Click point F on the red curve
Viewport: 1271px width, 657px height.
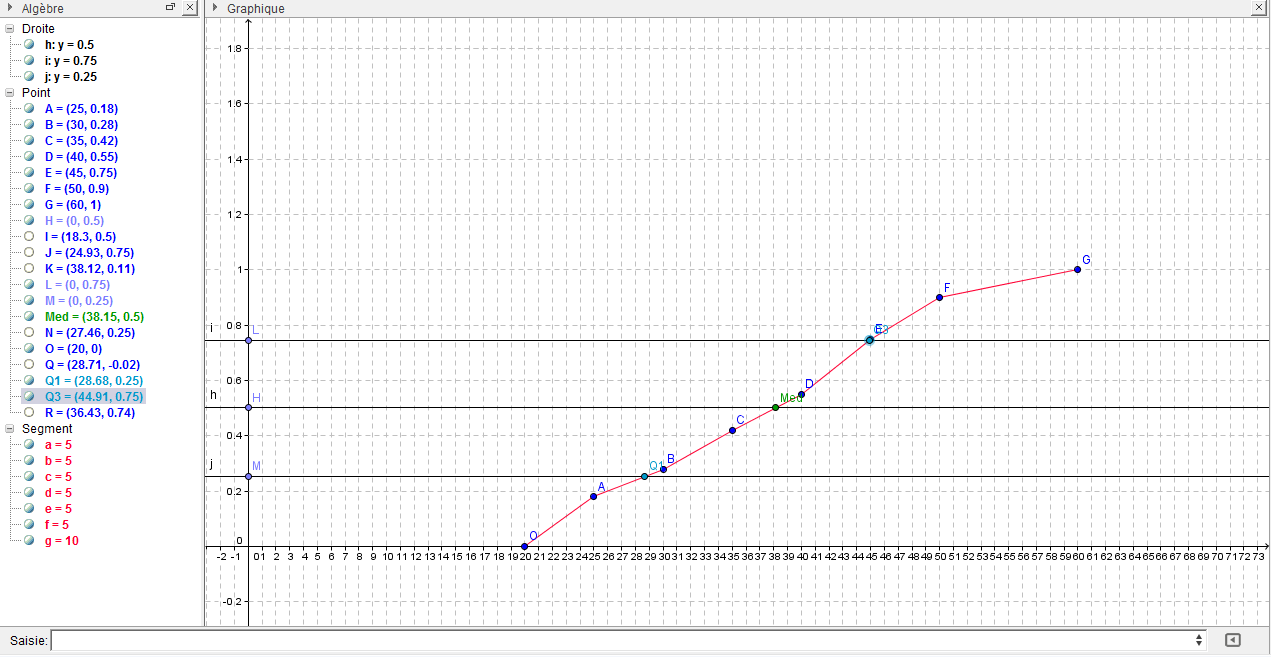pos(940,297)
